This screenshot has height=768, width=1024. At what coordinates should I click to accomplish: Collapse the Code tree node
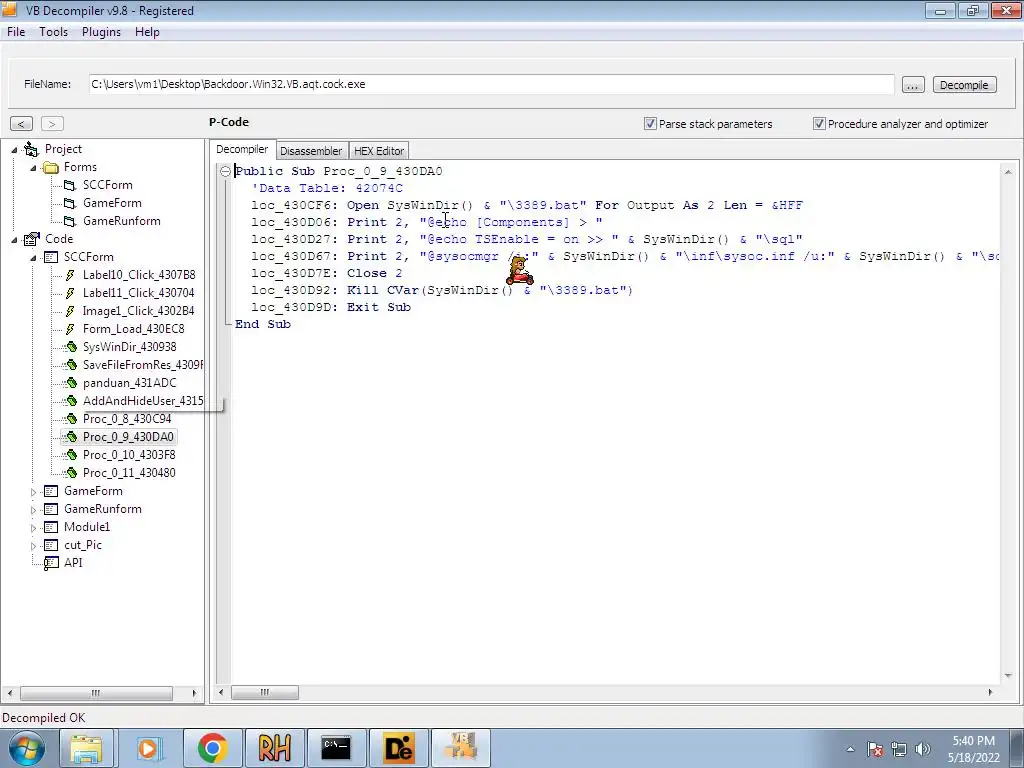coord(14,240)
